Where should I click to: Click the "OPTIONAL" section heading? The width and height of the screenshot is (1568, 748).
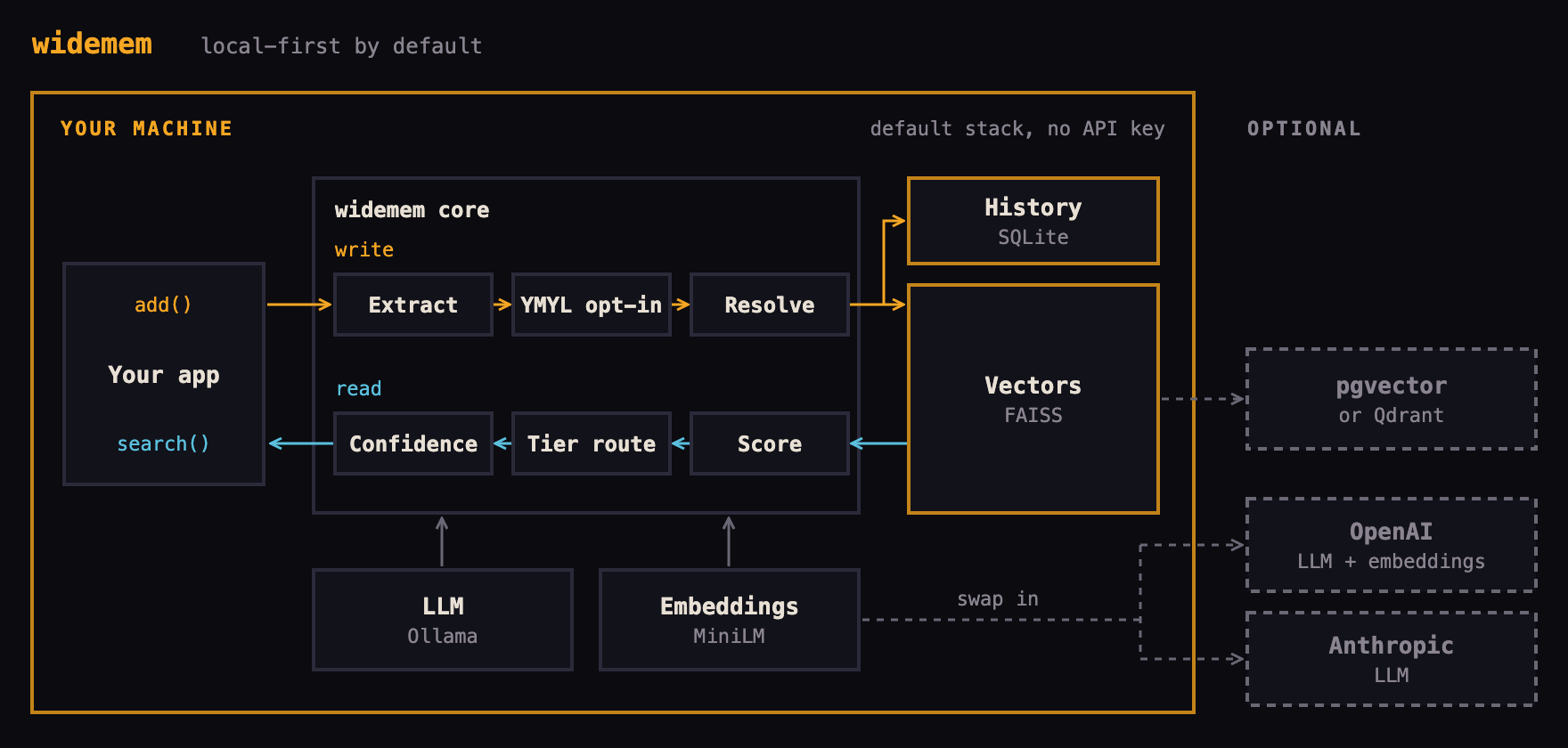(1303, 128)
